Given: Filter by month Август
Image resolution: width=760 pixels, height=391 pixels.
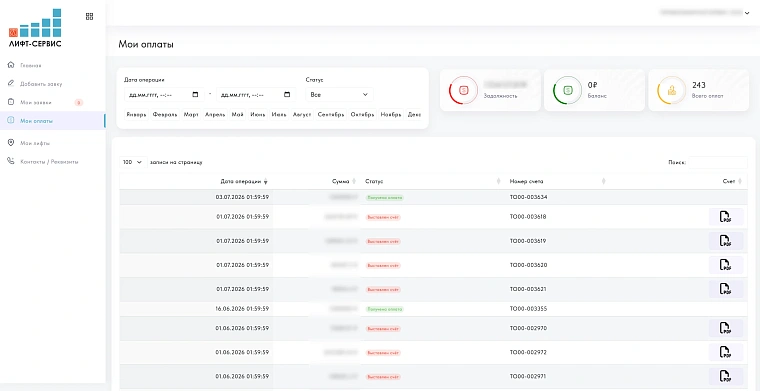Looking at the screenshot, I should point(302,115).
